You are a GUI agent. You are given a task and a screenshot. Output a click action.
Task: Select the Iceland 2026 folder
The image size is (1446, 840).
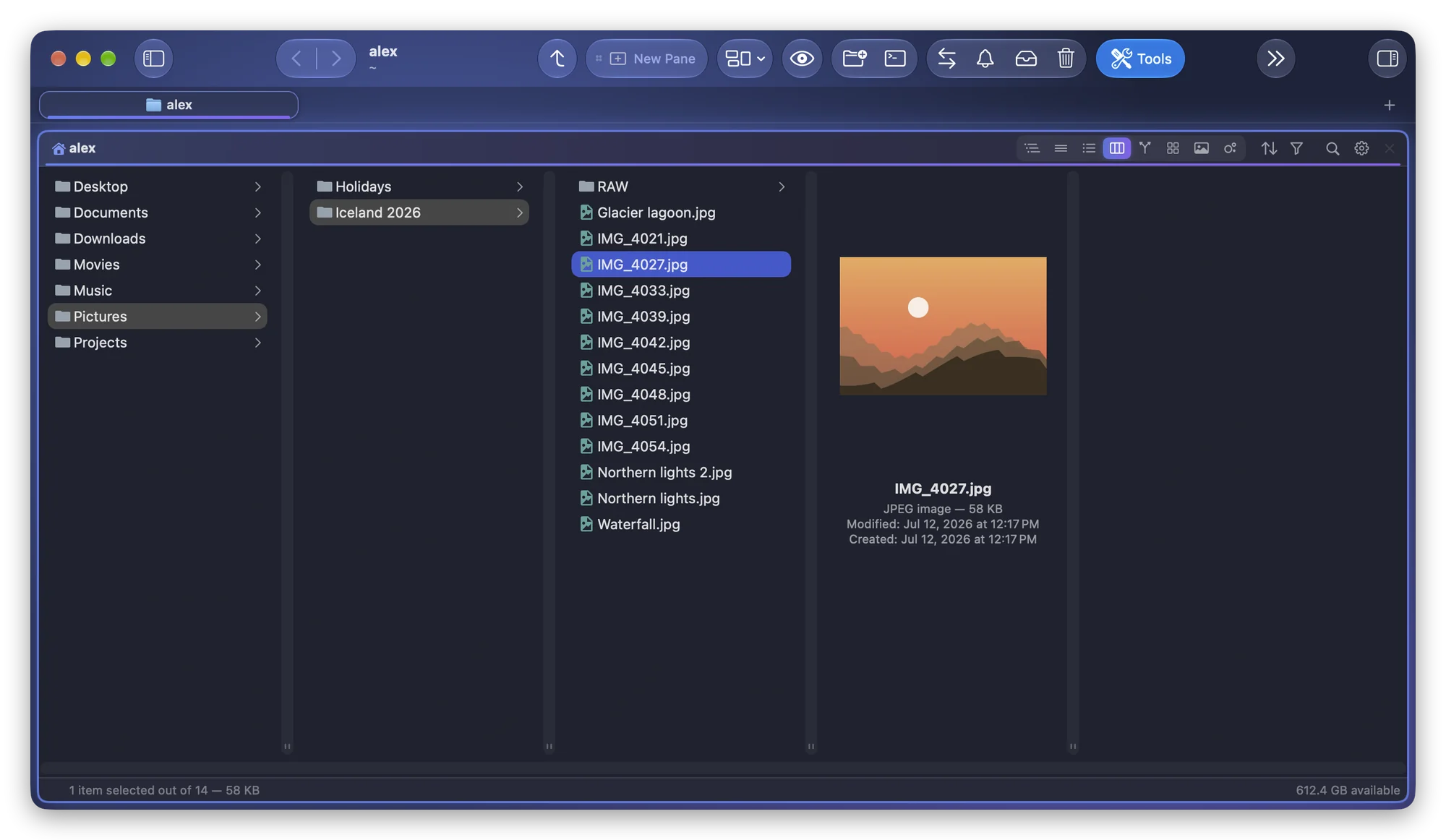pos(419,213)
